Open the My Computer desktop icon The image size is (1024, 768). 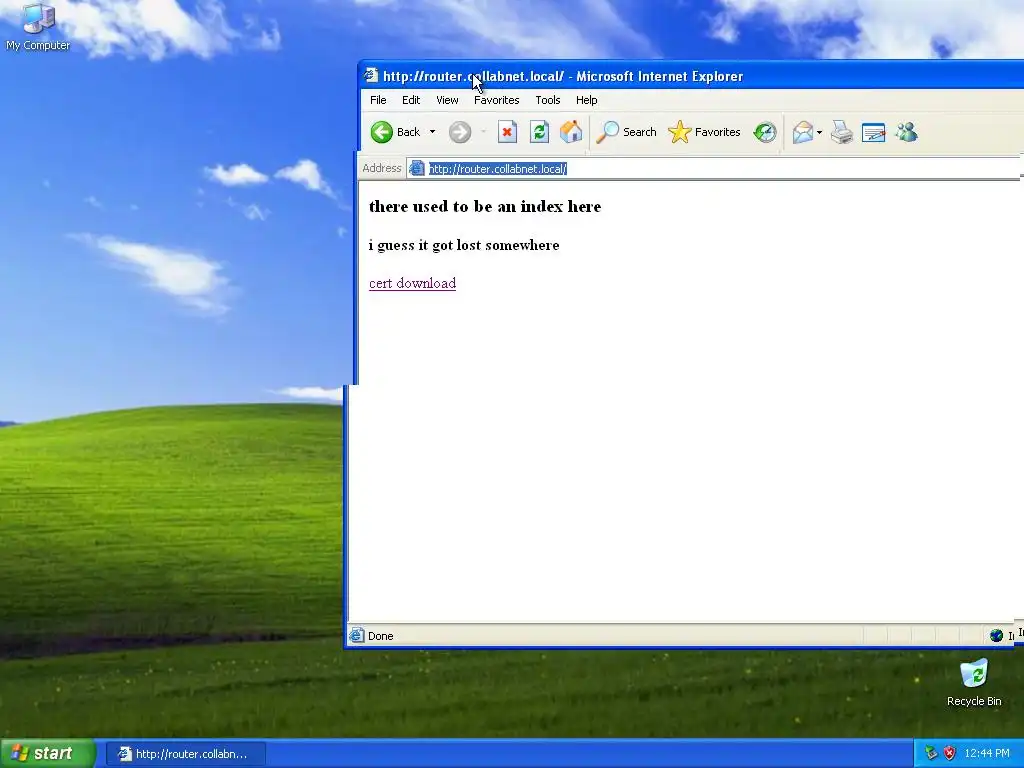click(x=38, y=27)
